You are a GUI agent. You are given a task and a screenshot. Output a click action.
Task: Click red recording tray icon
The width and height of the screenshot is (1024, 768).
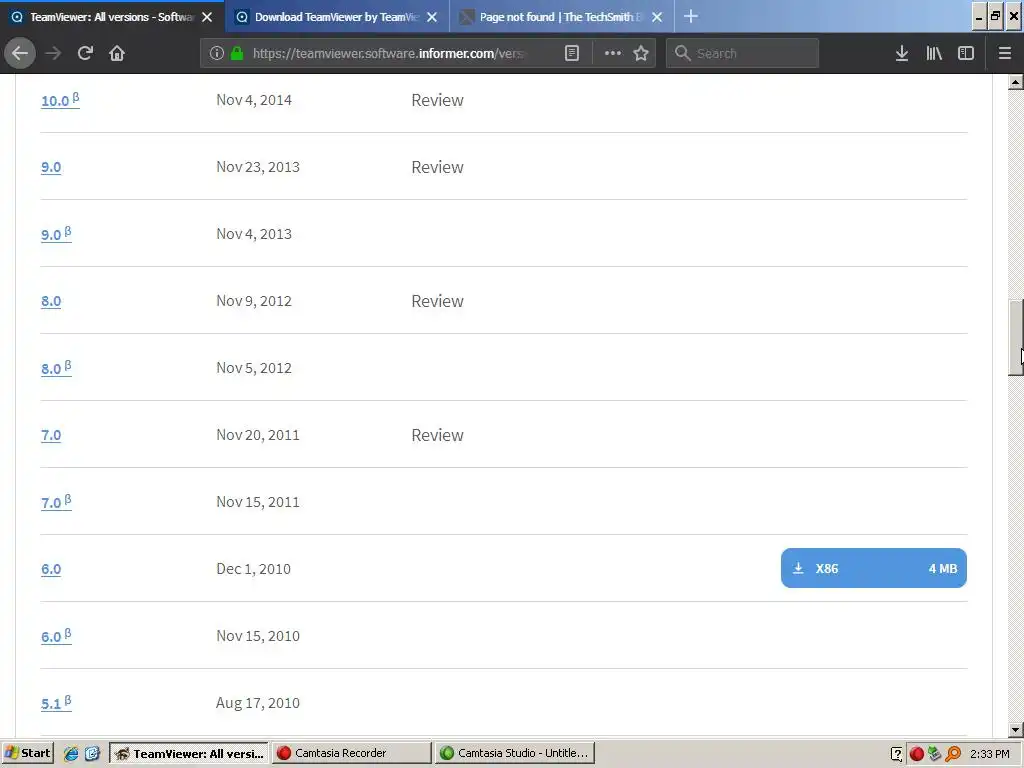(916, 754)
